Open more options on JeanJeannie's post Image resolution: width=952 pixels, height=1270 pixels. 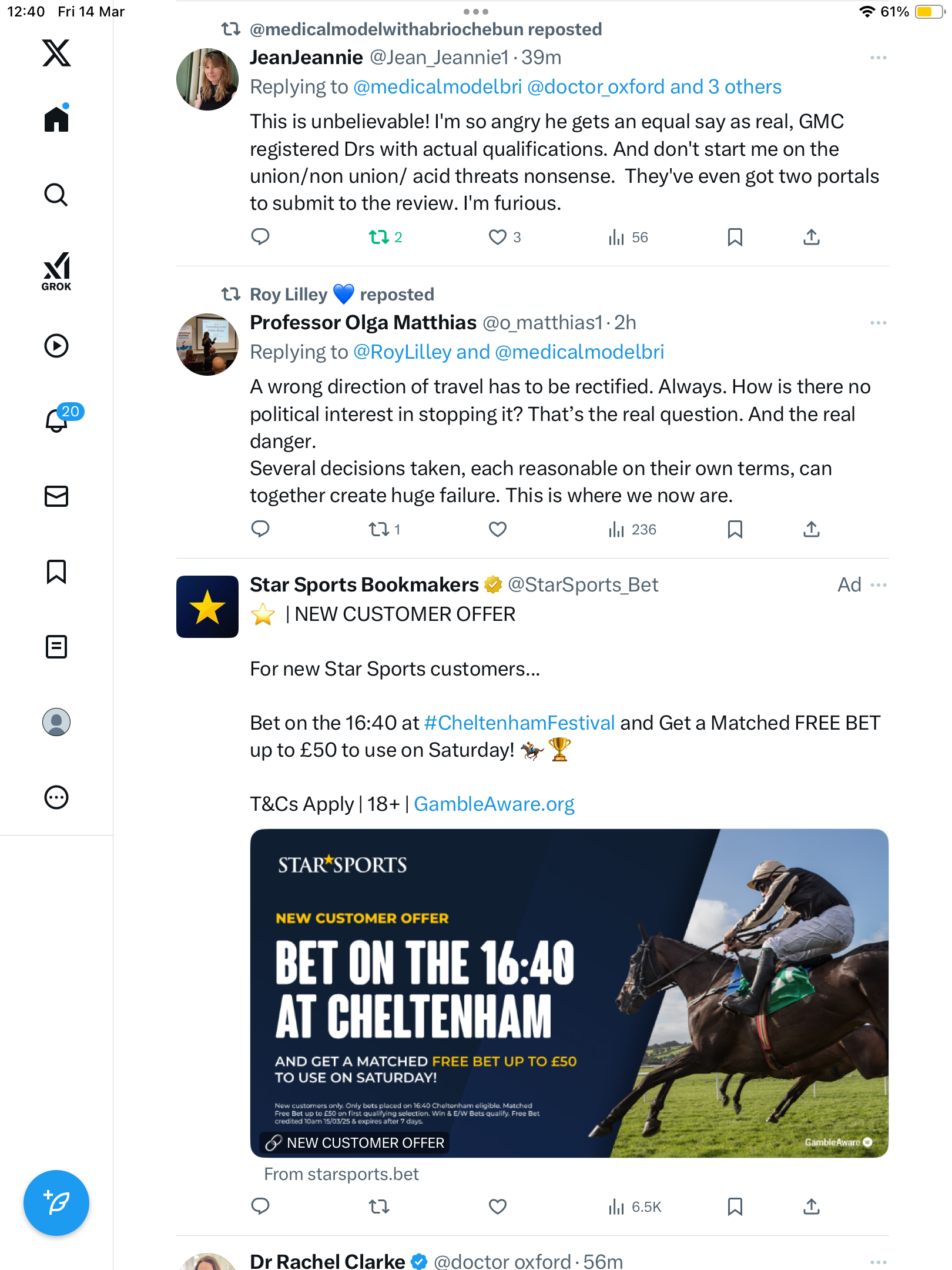click(x=878, y=58)
